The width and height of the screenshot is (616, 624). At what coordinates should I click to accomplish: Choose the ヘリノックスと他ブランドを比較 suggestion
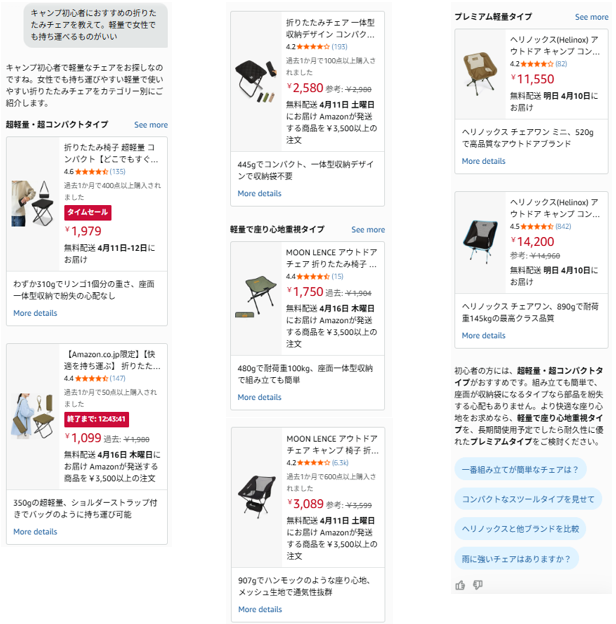[520, 529]
